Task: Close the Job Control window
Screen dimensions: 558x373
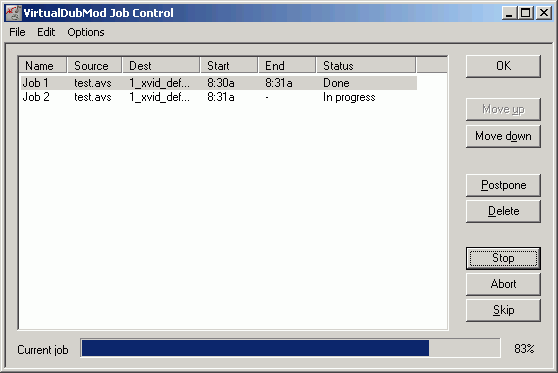Action: tap(544, 13)
